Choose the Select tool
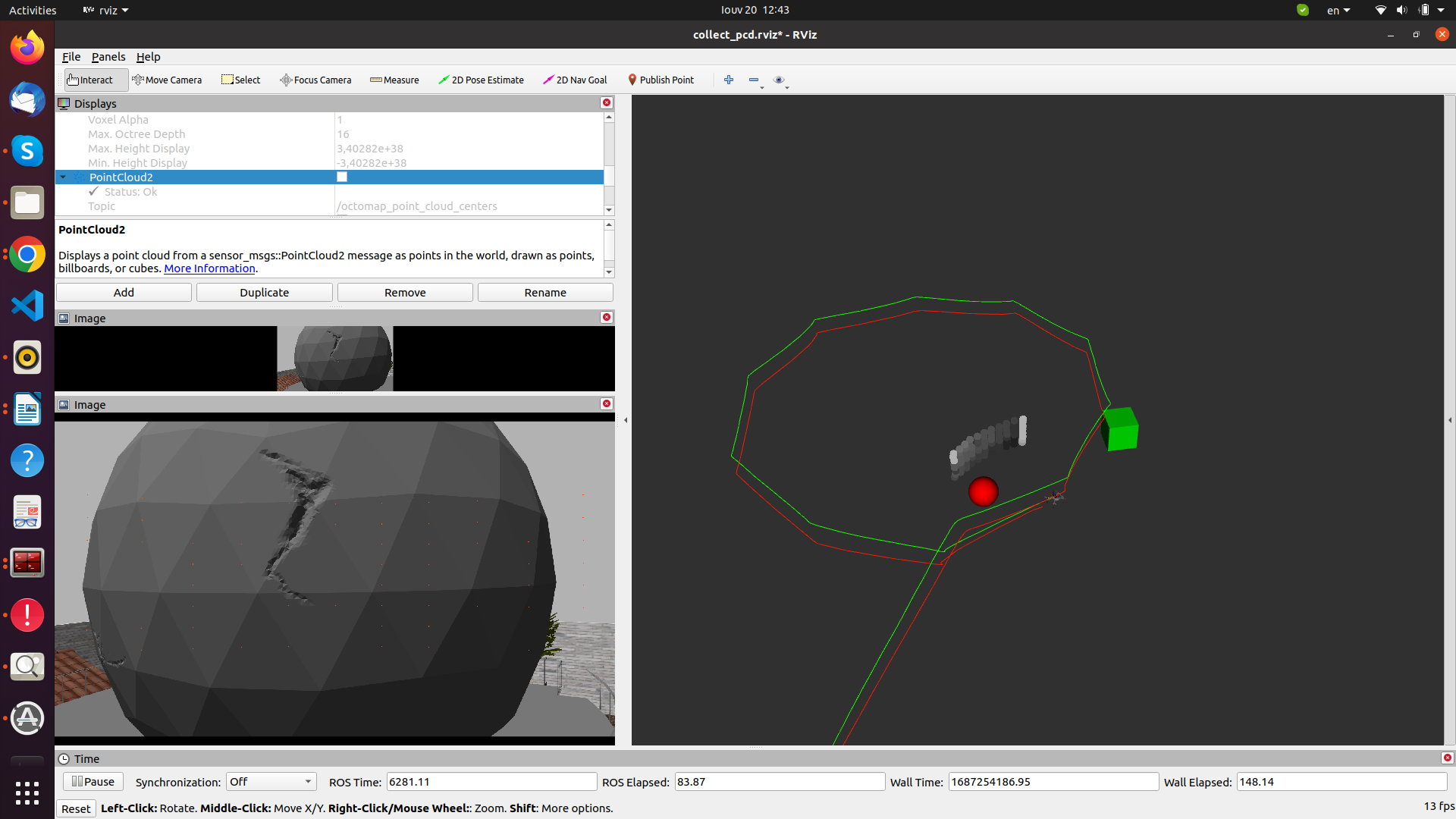This screenshot has height=819, width=1456. tap(240, 80)
